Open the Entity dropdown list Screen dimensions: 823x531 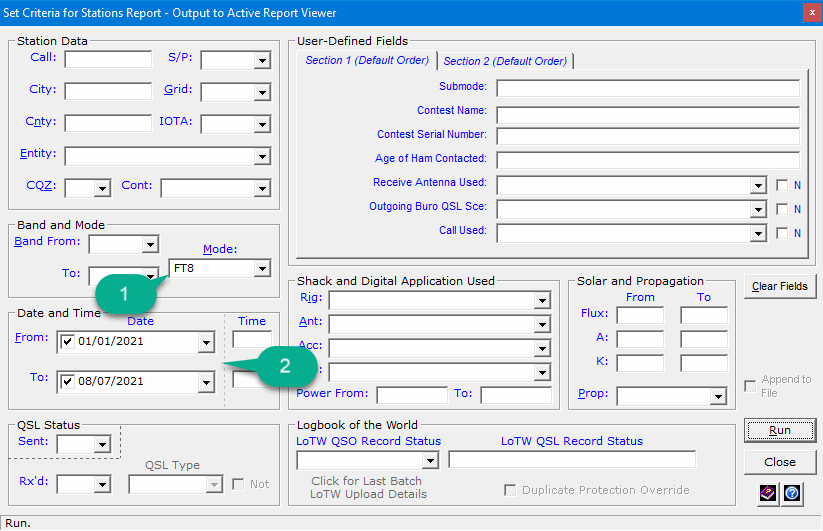click(x=262, y=156)
